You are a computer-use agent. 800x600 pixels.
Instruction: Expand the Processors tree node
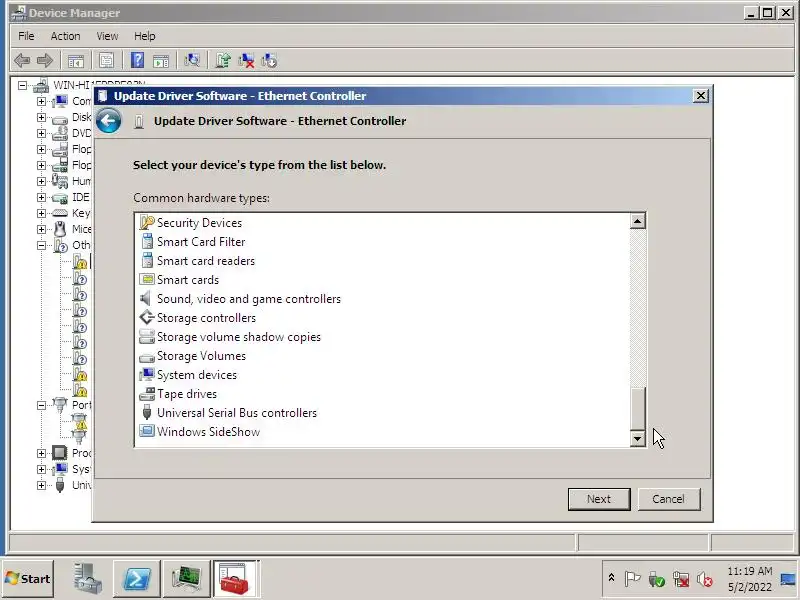[x=41, y=453]
